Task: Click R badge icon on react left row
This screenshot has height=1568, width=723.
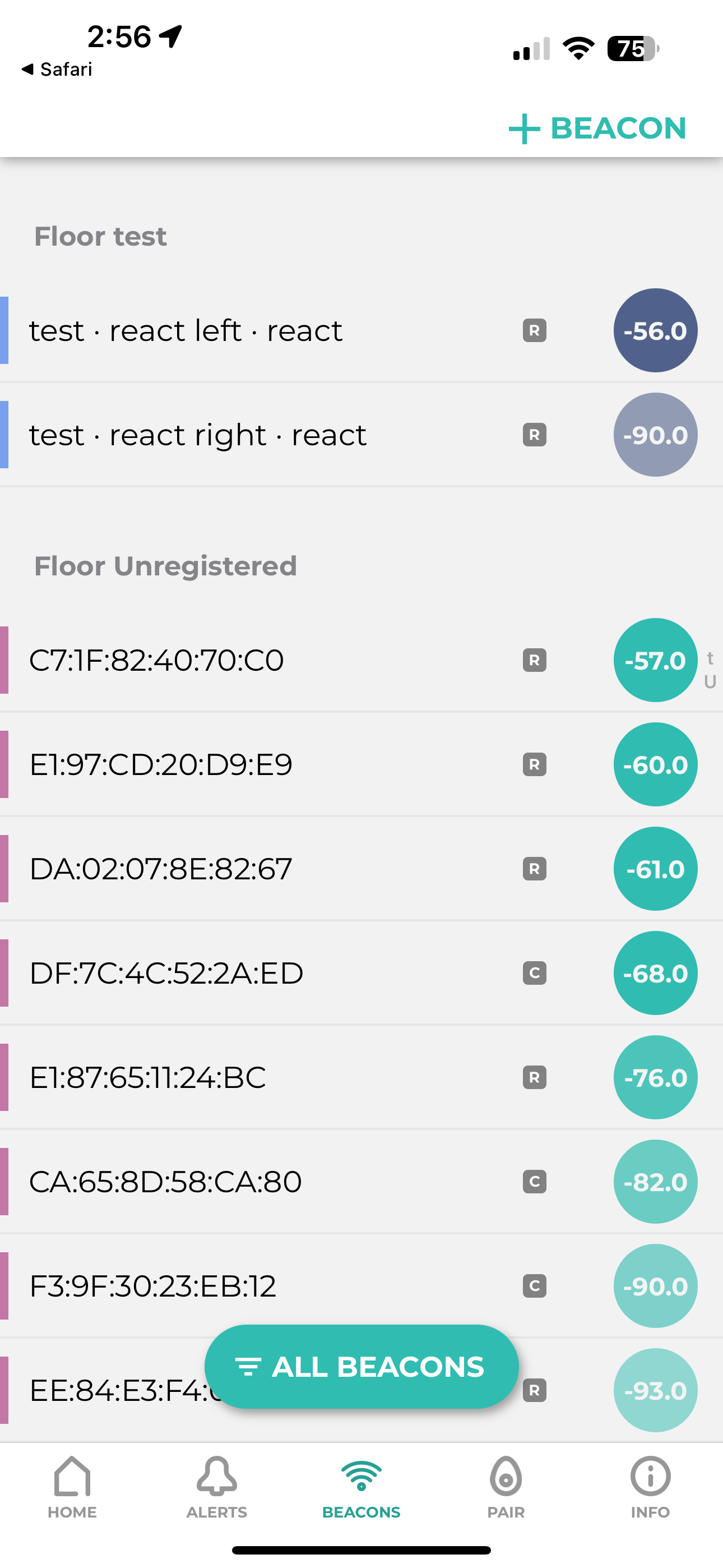Action: [534, 330]
